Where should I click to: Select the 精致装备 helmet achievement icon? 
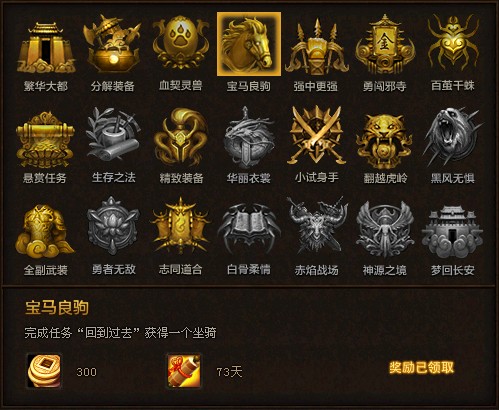(x=181, y=137)
